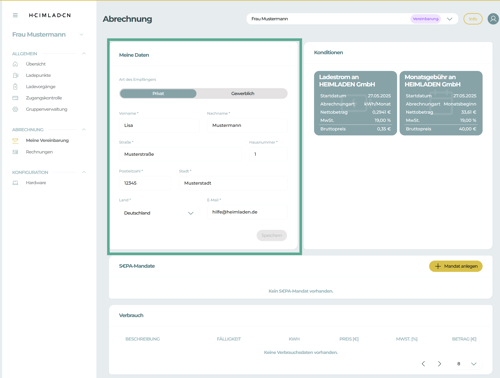Open the Land Deutschland dropdown
Image resolution: width=500 pixels, height=378 pixels.
click(x=159, y=213)
